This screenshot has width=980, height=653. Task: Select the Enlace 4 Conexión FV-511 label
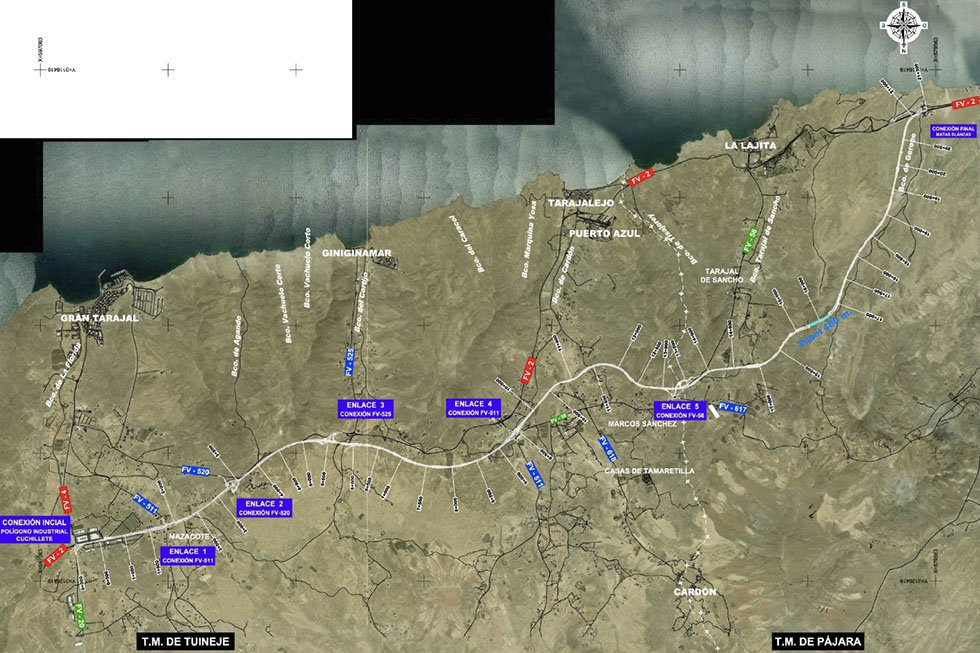click(474, 407)
